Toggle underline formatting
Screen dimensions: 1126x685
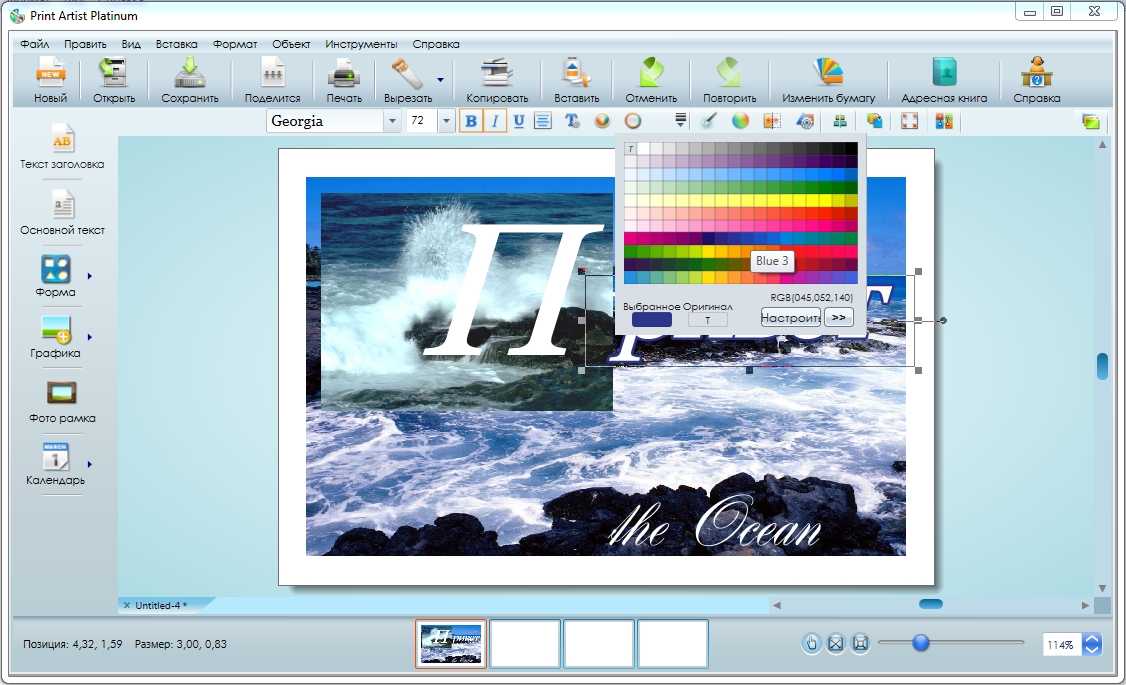[518, 120]
